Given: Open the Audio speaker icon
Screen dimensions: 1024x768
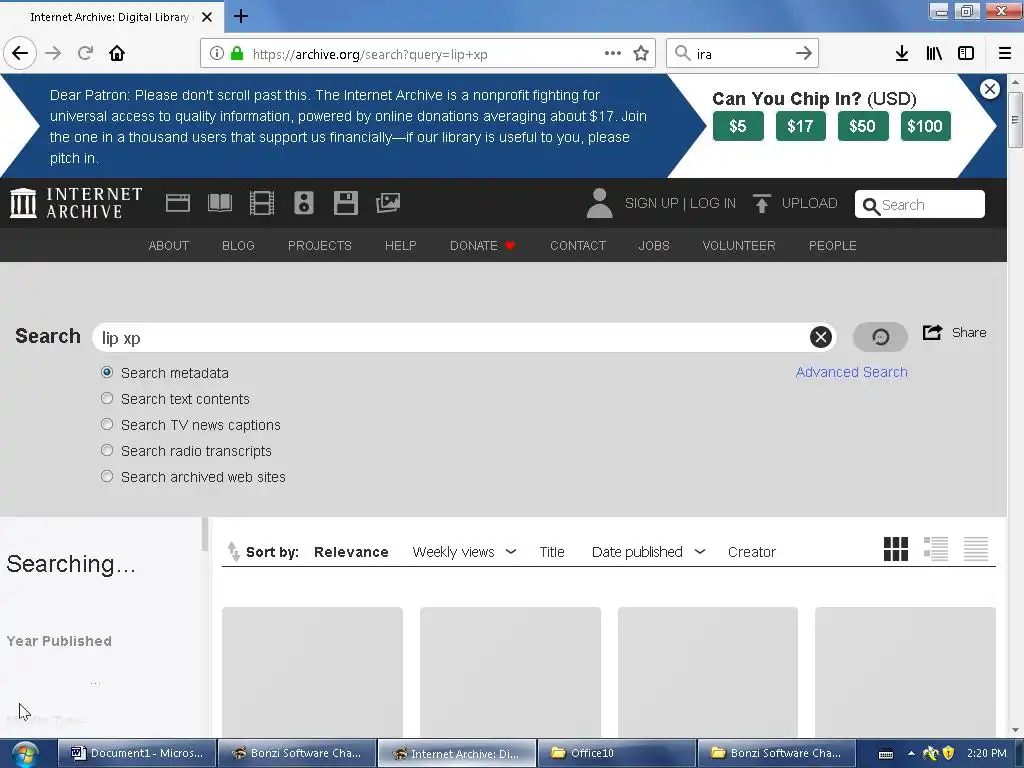Looking at the screenshot, I should pos(304,203).
